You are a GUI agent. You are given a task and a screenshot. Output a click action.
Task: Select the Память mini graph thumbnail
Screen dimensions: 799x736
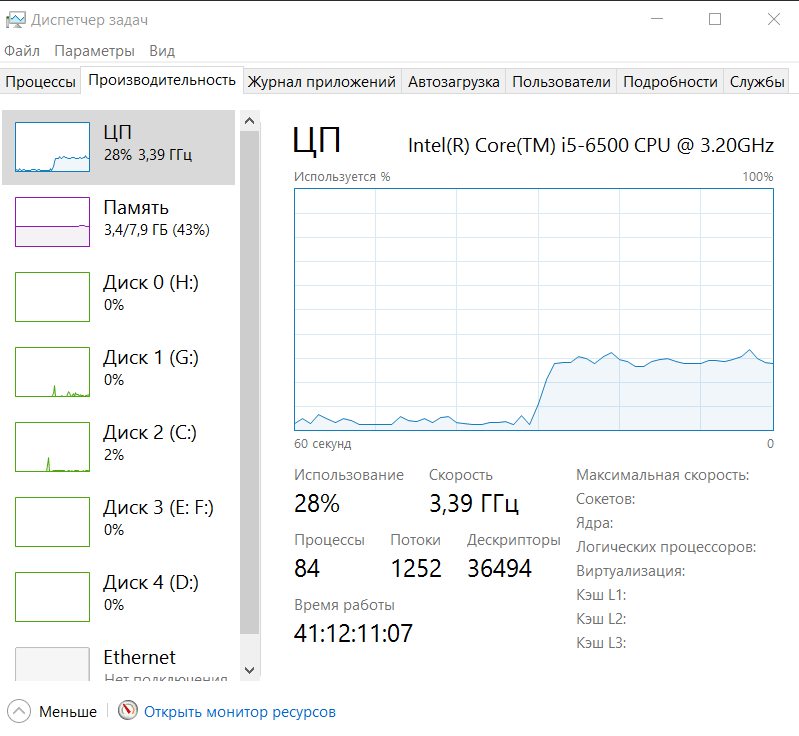(52, 222)
